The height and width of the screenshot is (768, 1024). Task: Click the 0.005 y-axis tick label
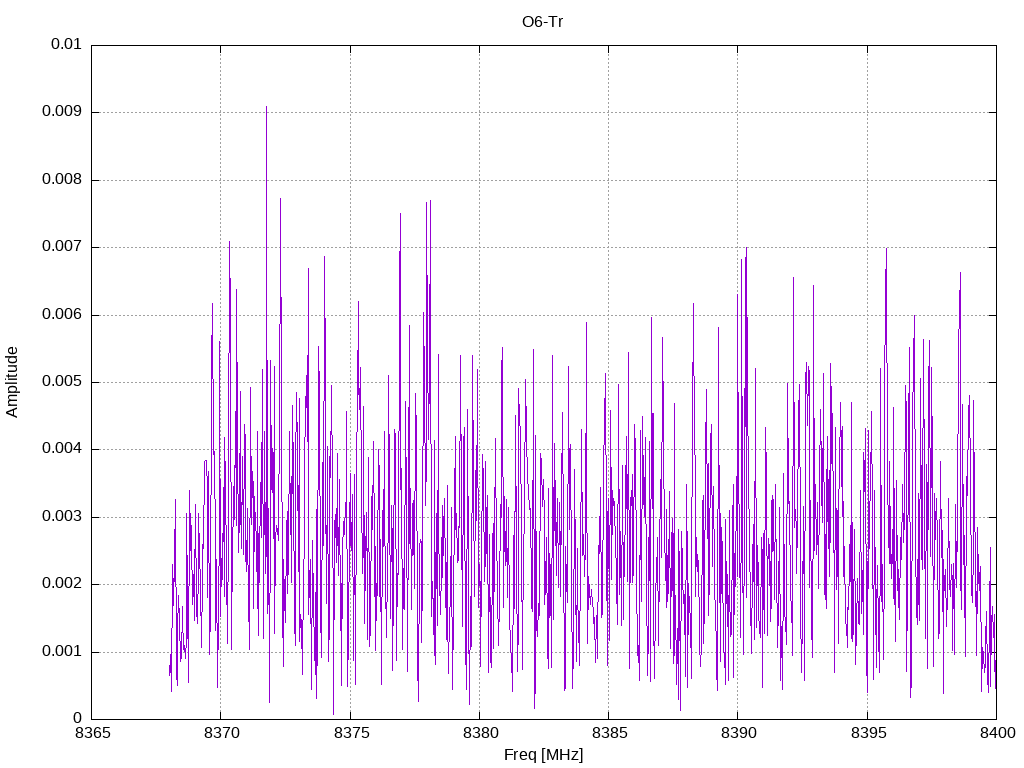click(x=62, y=381)
